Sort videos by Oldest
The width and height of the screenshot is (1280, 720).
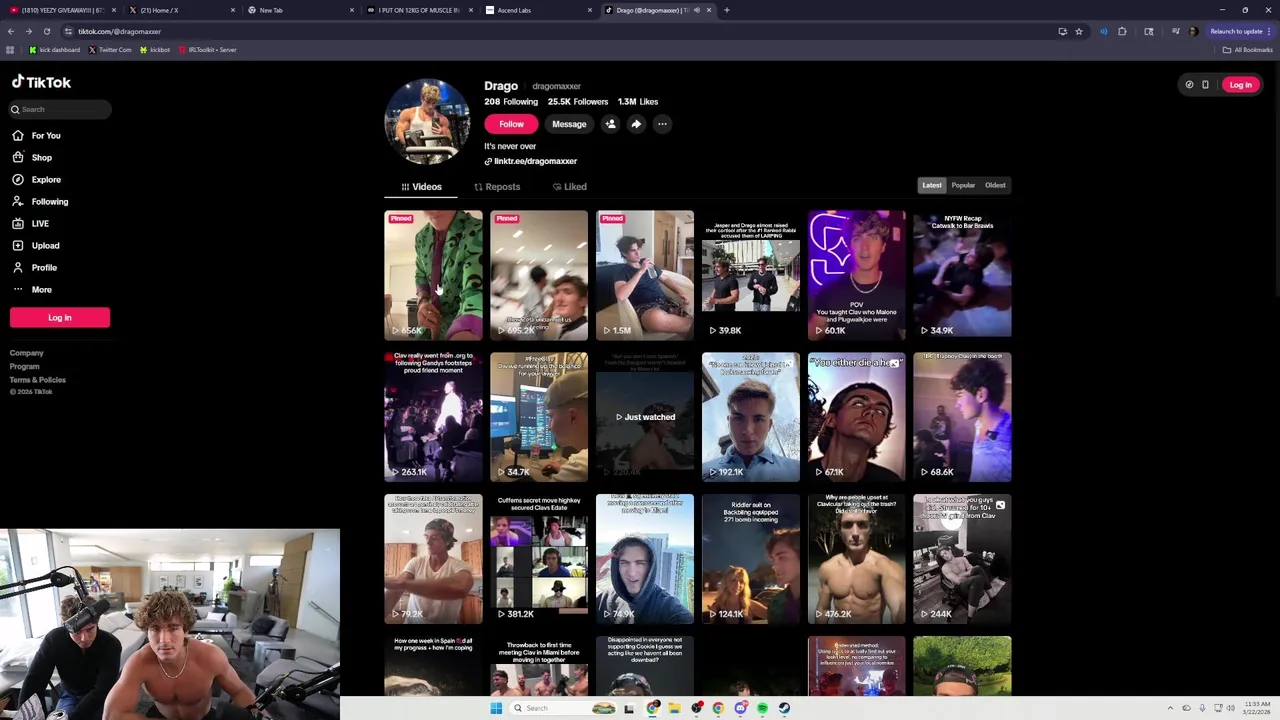[x=995, y=185]
